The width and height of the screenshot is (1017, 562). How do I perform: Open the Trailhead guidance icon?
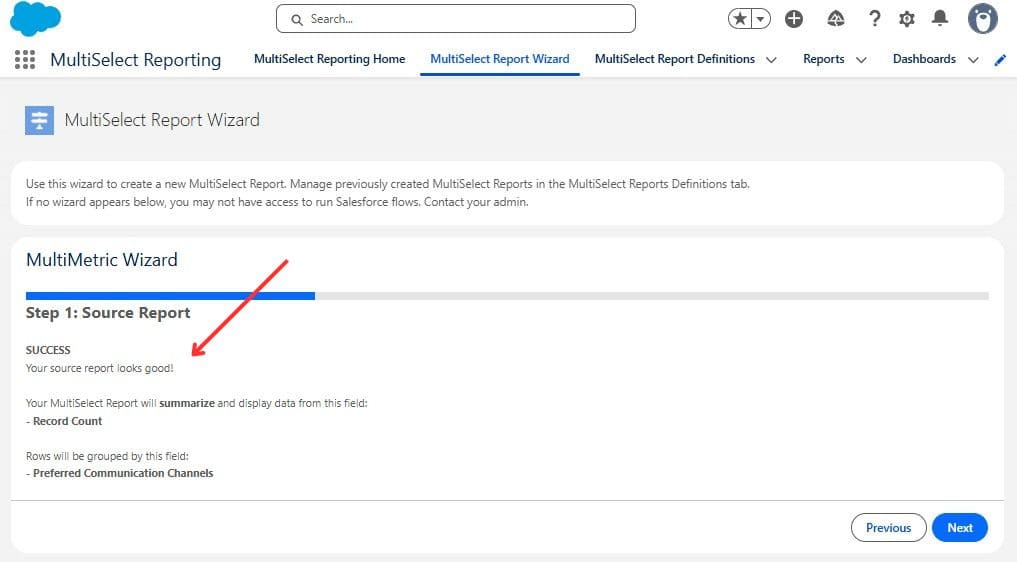[835, 19]
